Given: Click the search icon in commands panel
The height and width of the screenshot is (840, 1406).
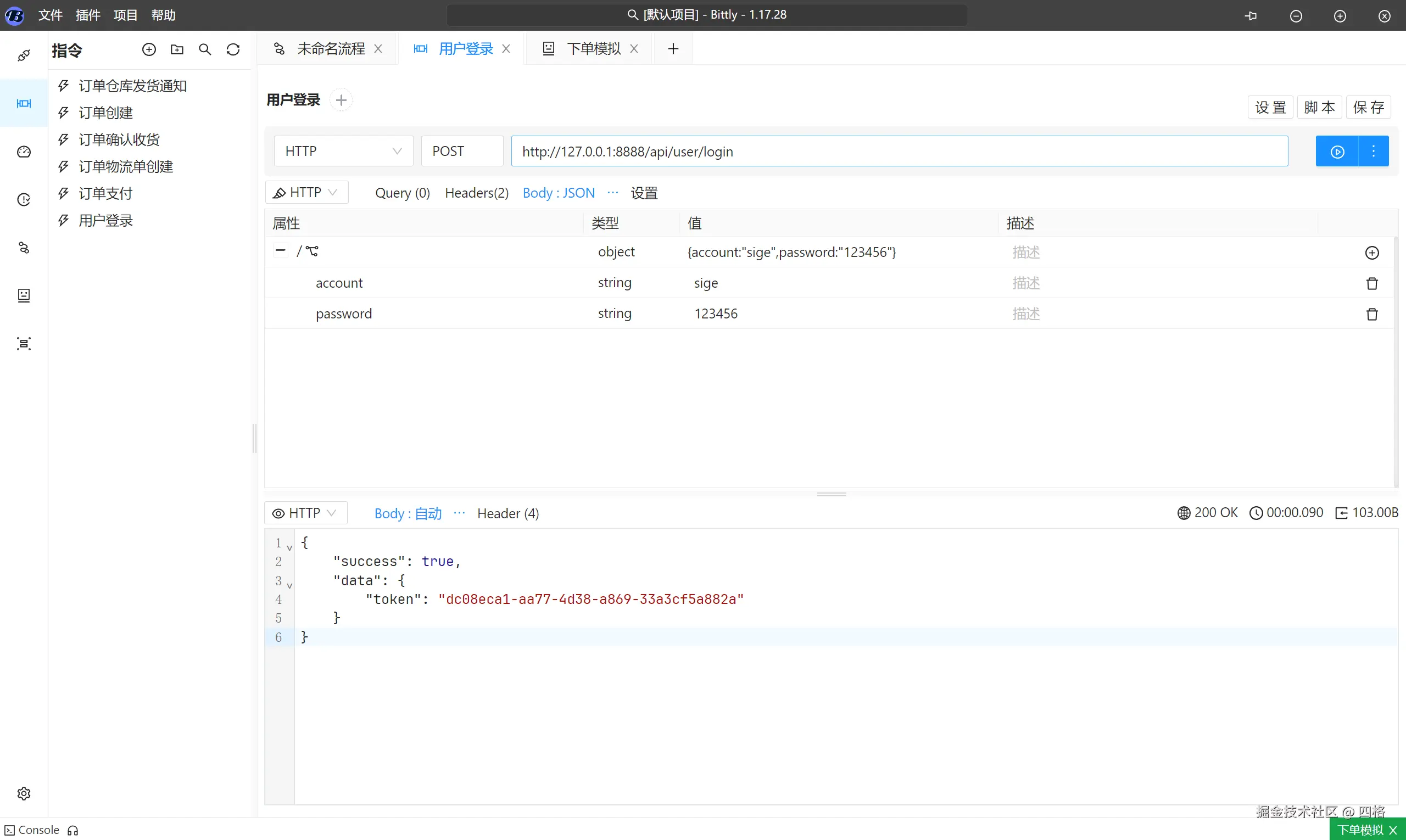Looking at the screenshot, I should pos(205,50).
